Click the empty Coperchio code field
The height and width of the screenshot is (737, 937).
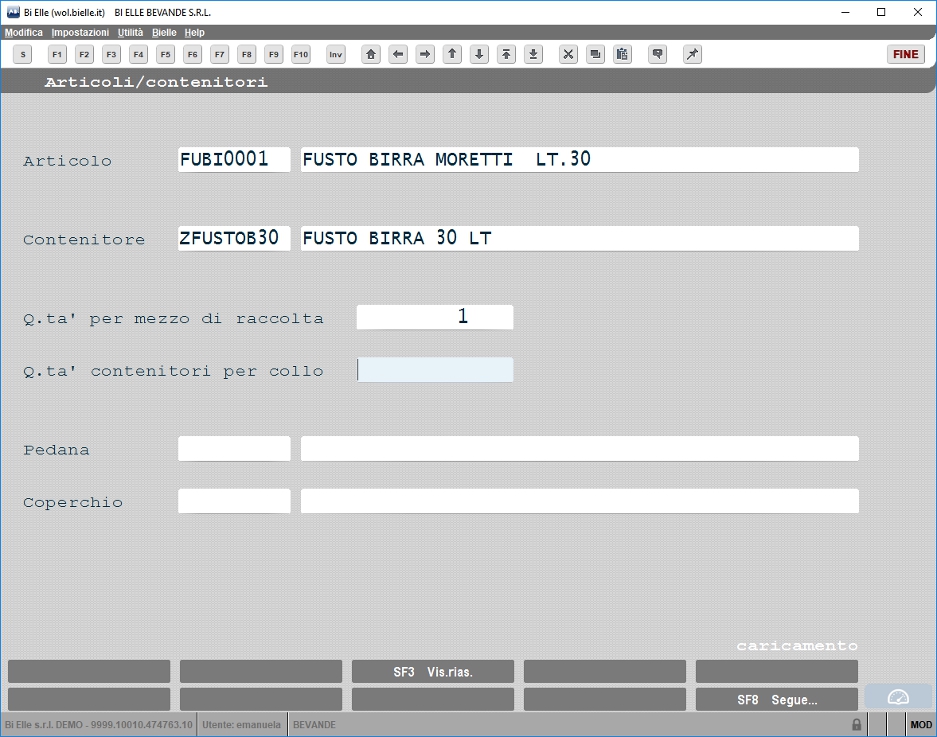coord(234,501)
